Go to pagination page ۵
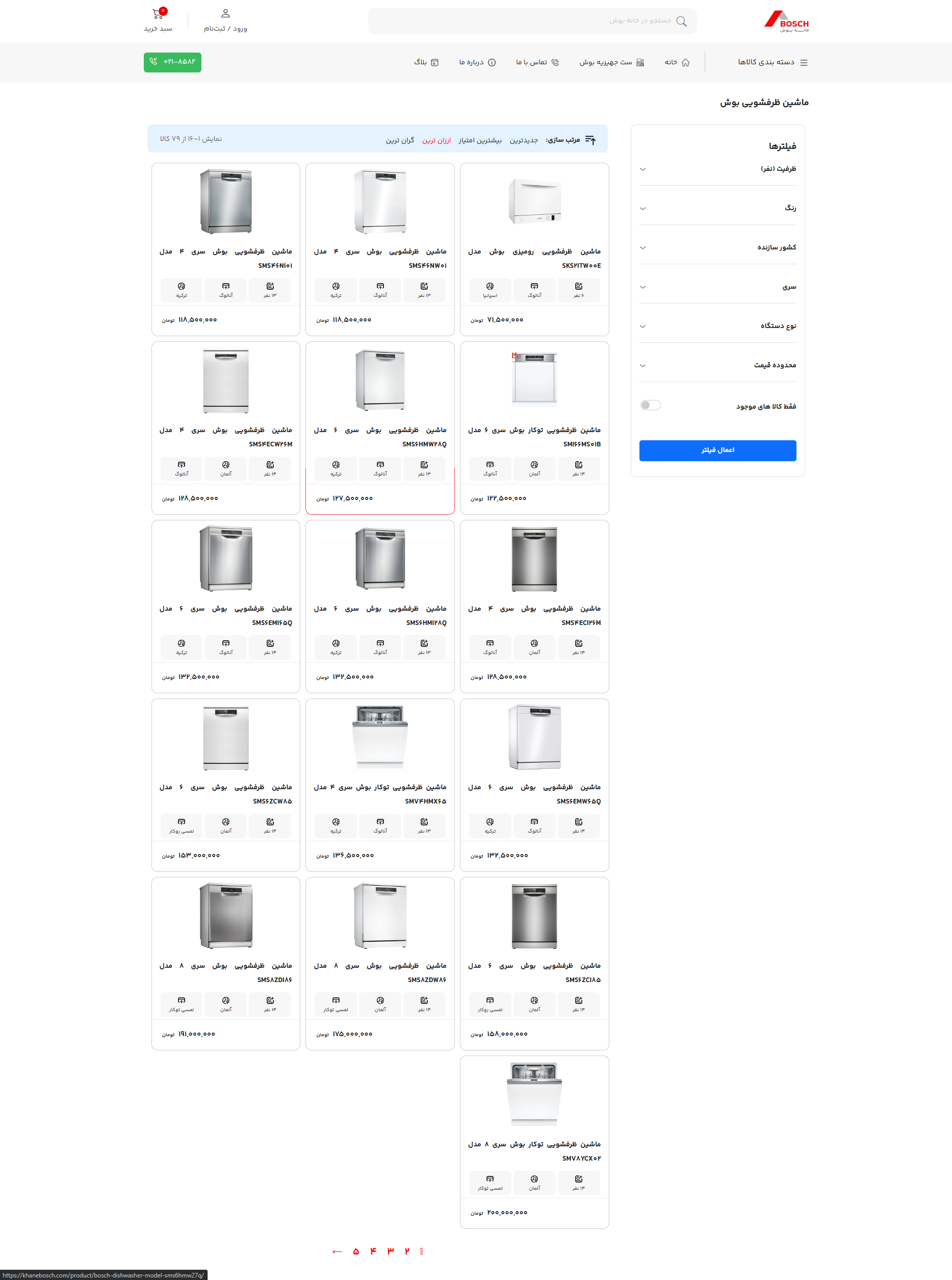 [356, 1250]
